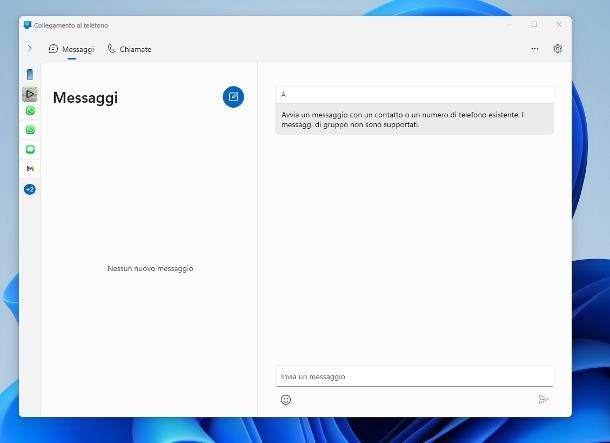Viewport: 610px width, 443px height.
Task: Open the emoji picker smiley icon
Action: click(x=286, y=399)
